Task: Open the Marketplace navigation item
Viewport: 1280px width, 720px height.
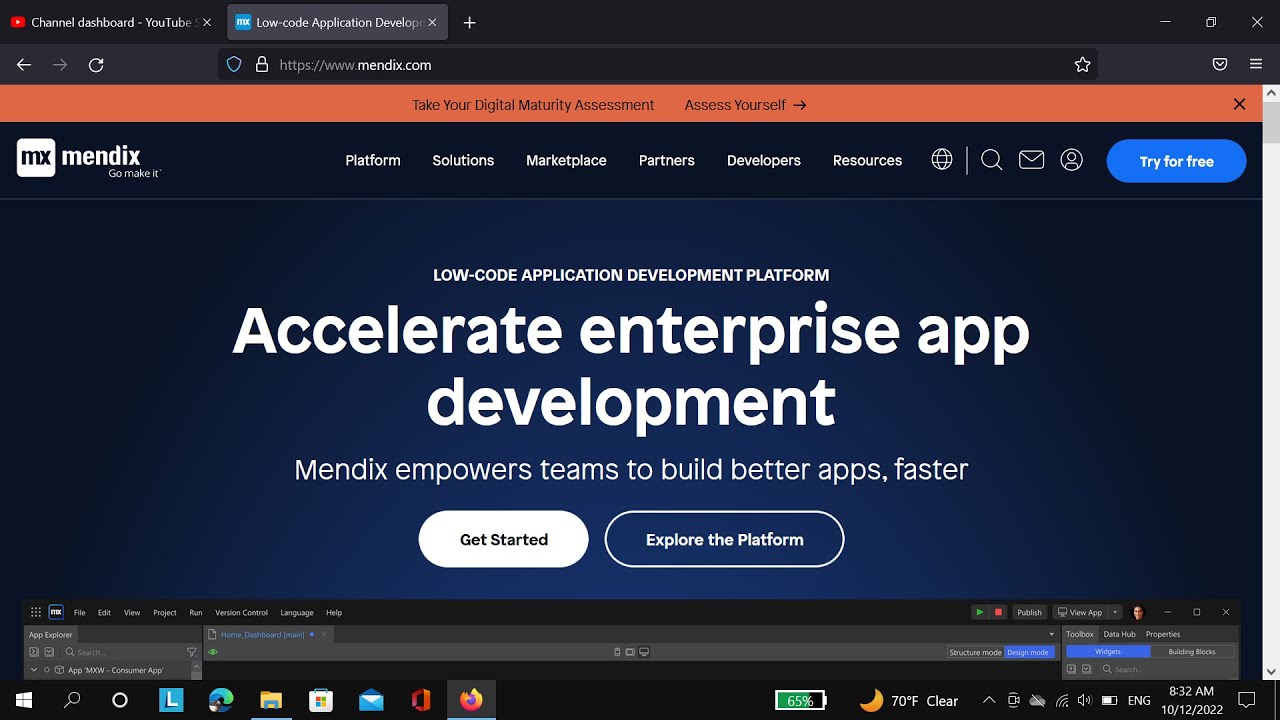Action: pyautogui.click(x=566, y=160)
